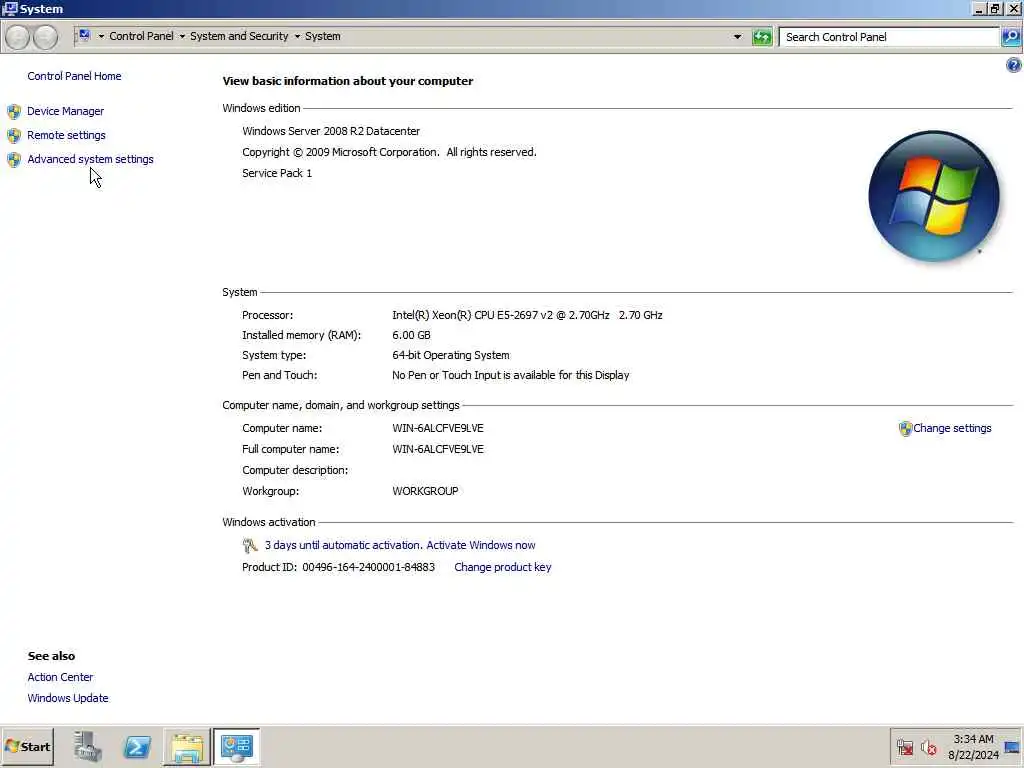Click the Advanced system settings shield icon
The width and height of the screenshot is (1024, 768).
click(14, 160)
